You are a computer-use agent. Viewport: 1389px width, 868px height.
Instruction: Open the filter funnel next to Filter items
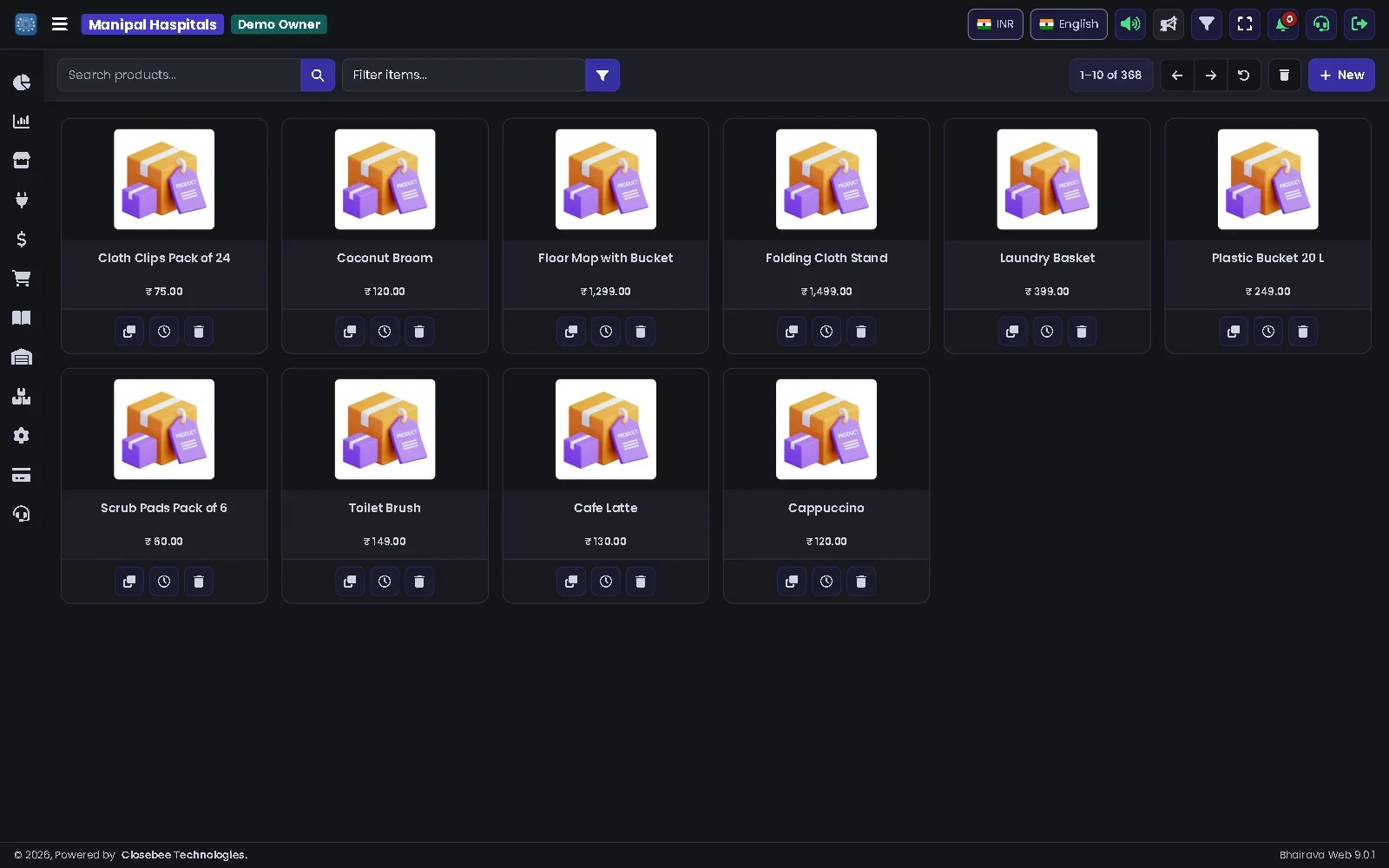(602, 76)
